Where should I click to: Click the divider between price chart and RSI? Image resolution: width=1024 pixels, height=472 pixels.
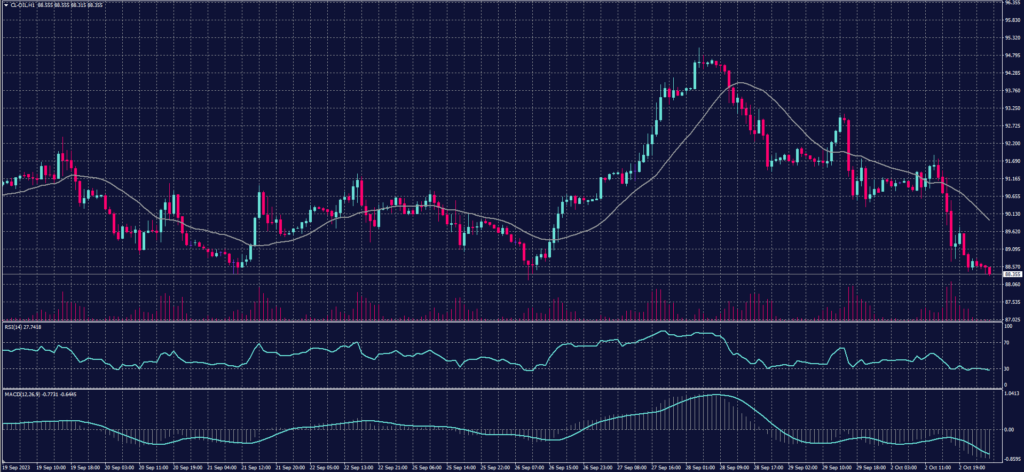pyautogui.click(x=500, y=322)
